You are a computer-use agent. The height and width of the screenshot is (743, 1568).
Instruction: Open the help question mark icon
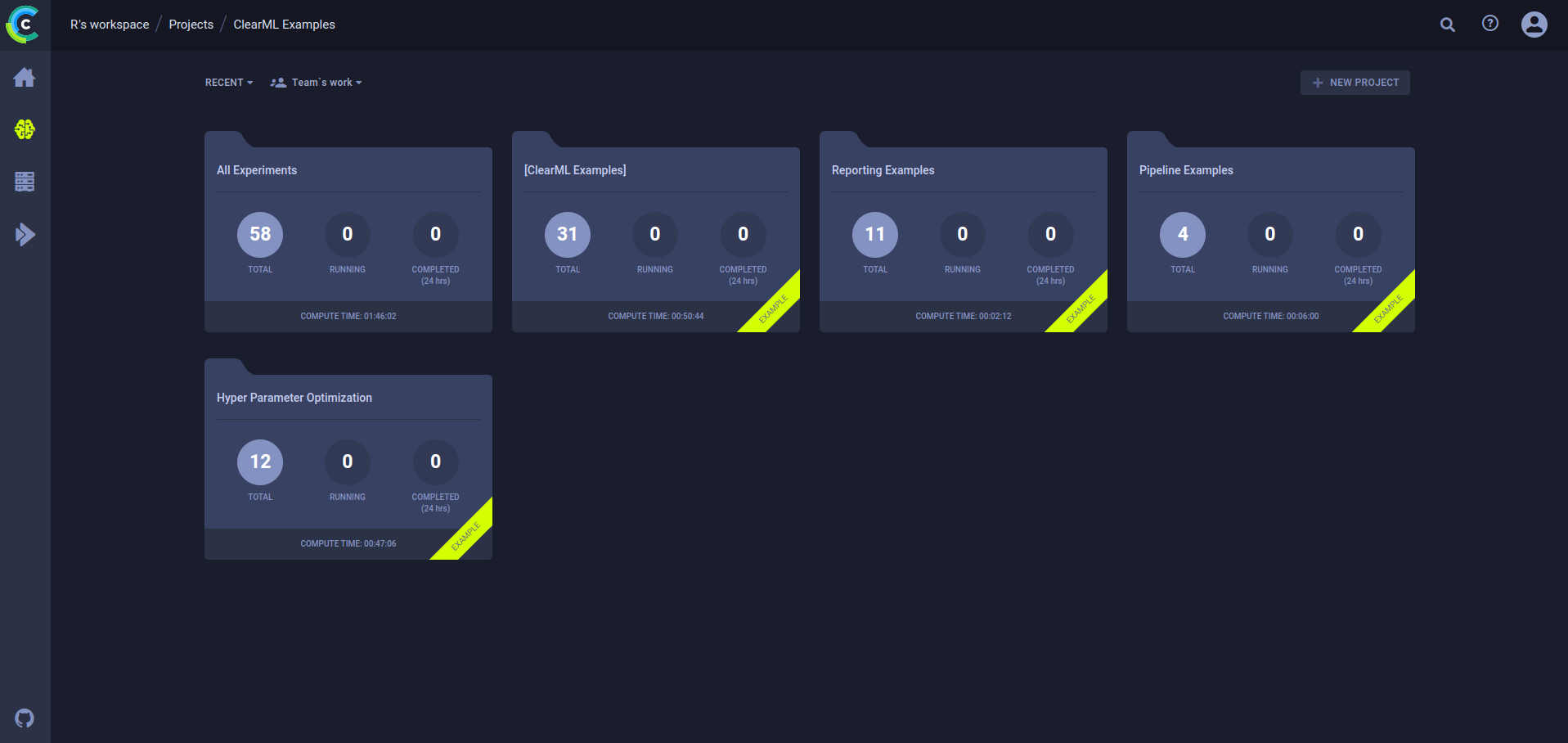(x=1490, y=24)
